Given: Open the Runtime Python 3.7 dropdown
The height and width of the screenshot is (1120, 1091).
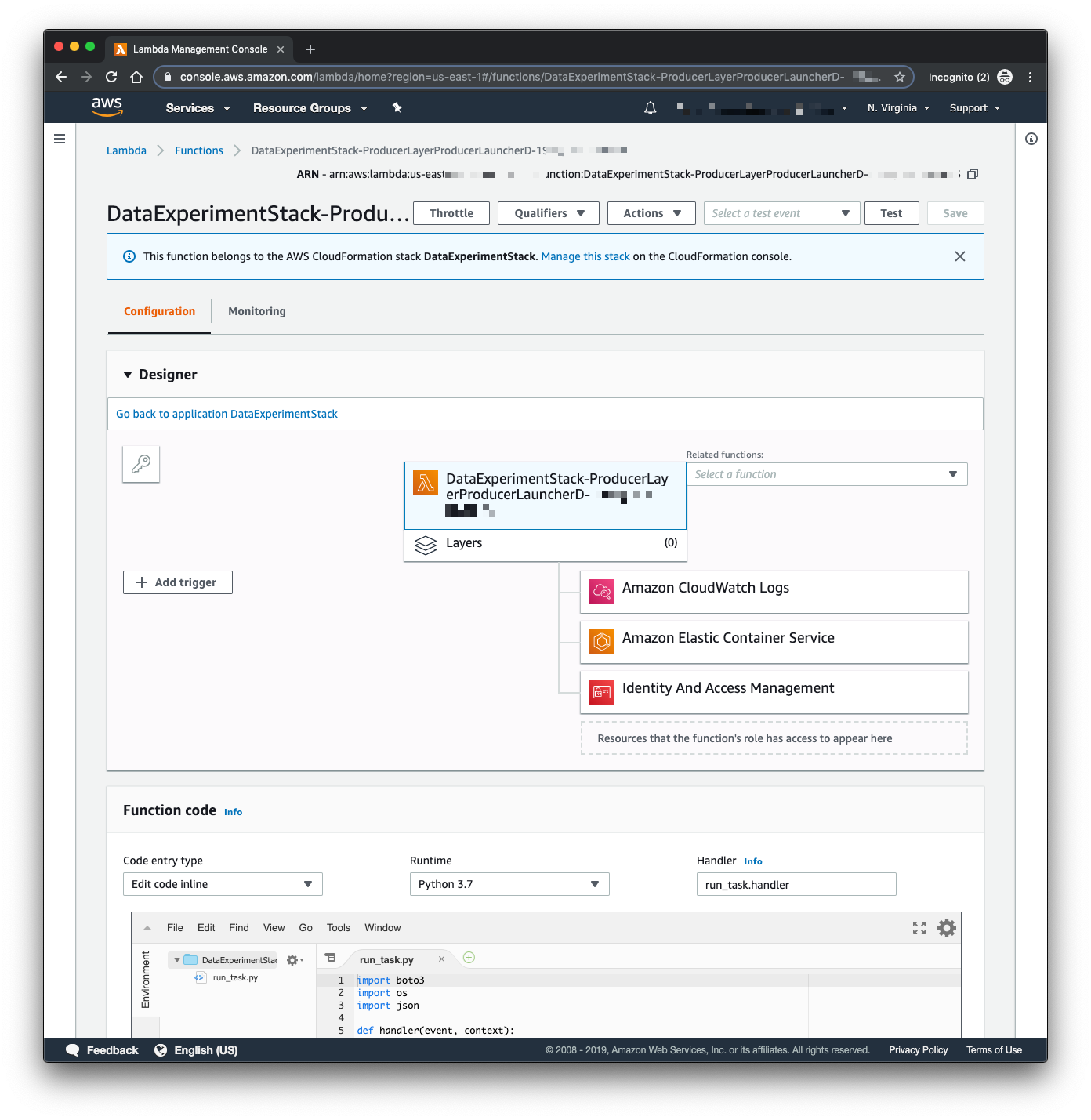Looking at the screenshot, I should (509, 884).
